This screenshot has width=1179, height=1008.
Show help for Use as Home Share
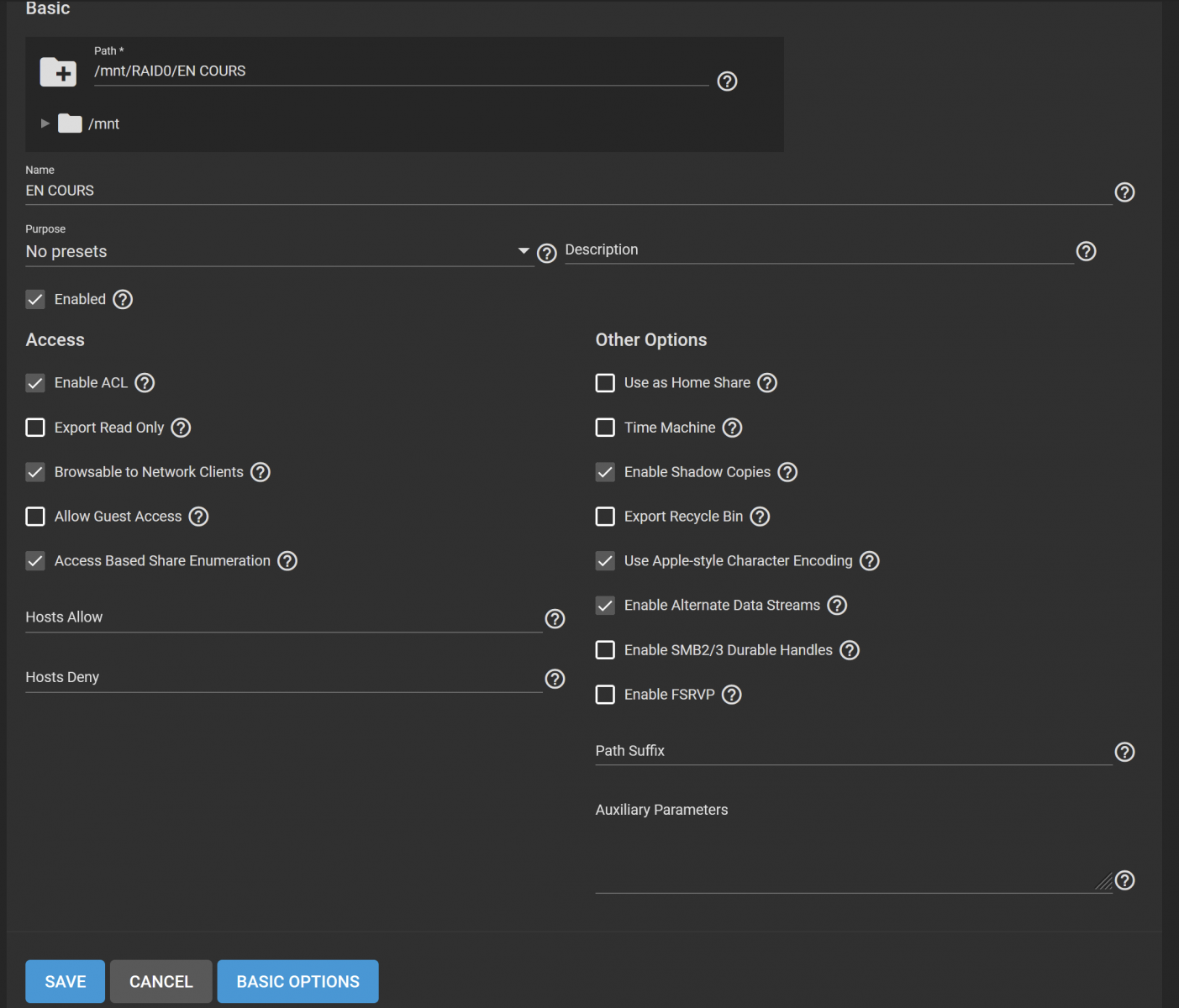[767, 383]
